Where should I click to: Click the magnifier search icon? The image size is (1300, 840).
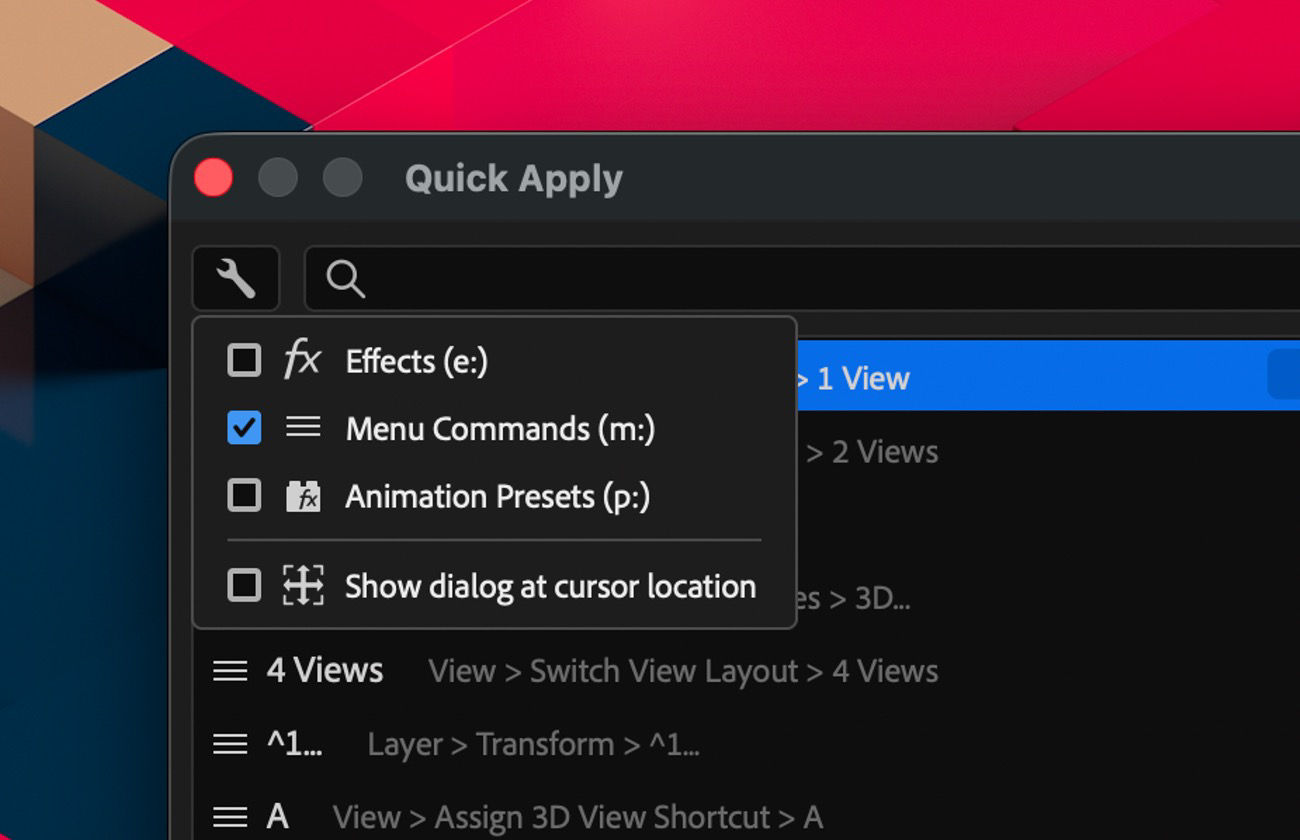tap(345, 279)
